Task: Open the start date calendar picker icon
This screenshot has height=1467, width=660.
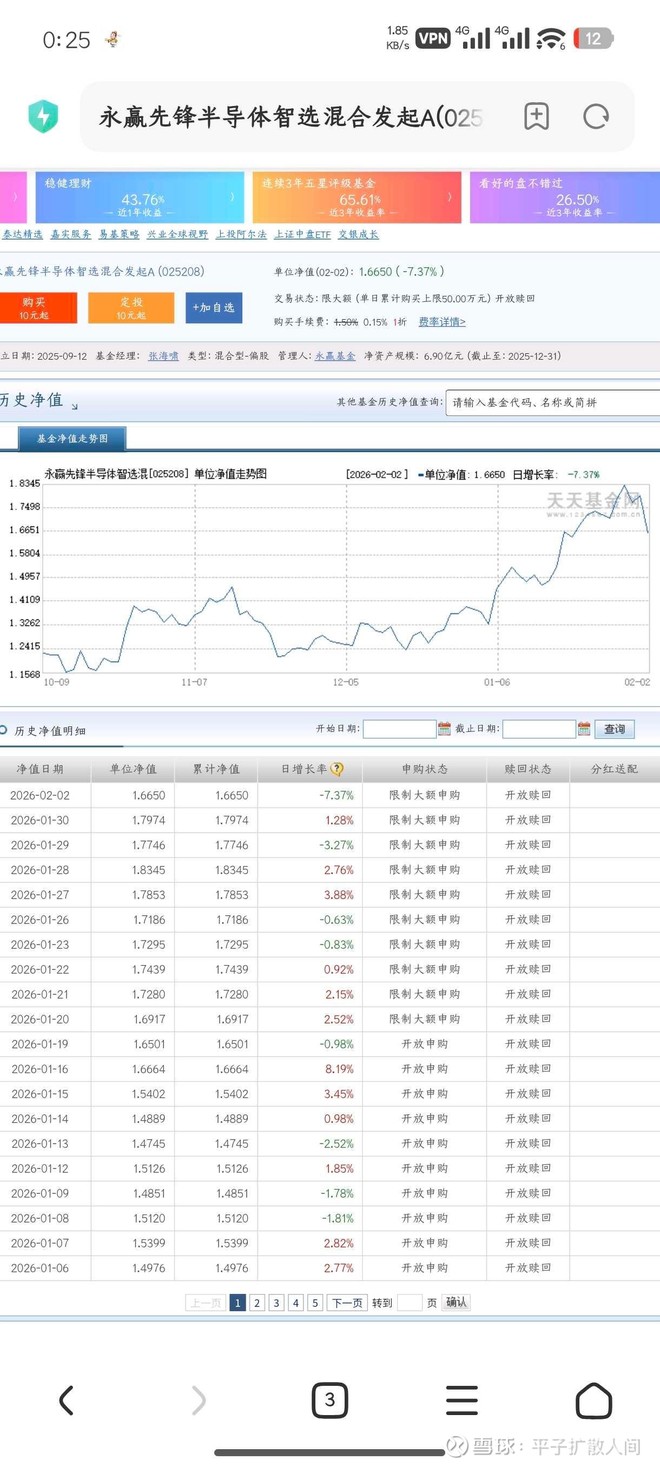Action: coord(444,729)
